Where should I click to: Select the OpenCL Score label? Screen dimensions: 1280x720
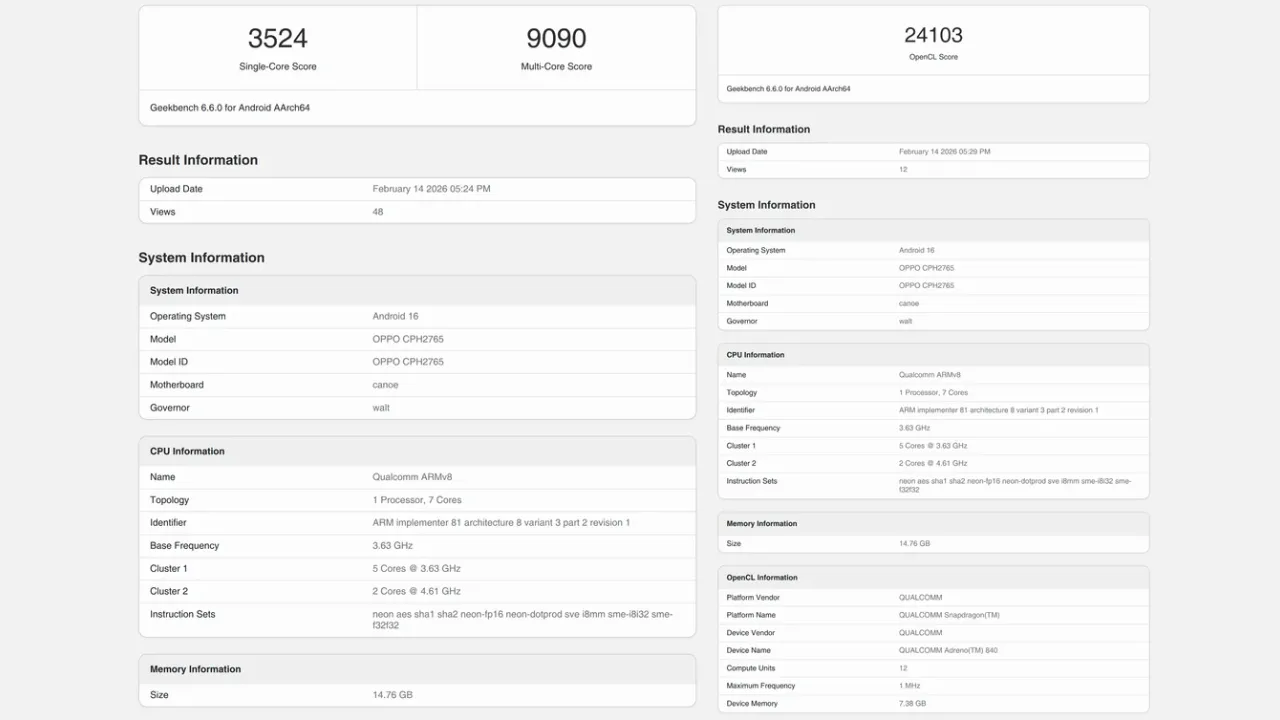pyautogui.click(x=933, y=57)
